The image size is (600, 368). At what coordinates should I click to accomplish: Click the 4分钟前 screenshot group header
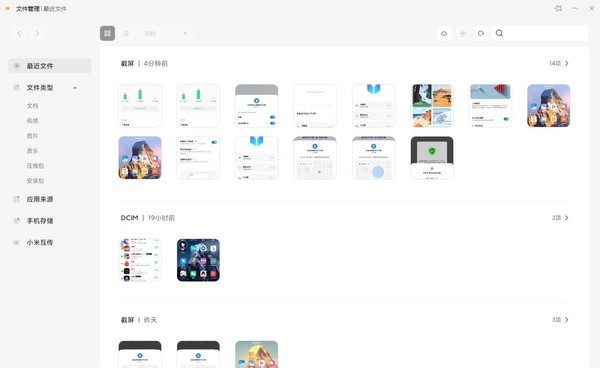(x=144, y=64)
